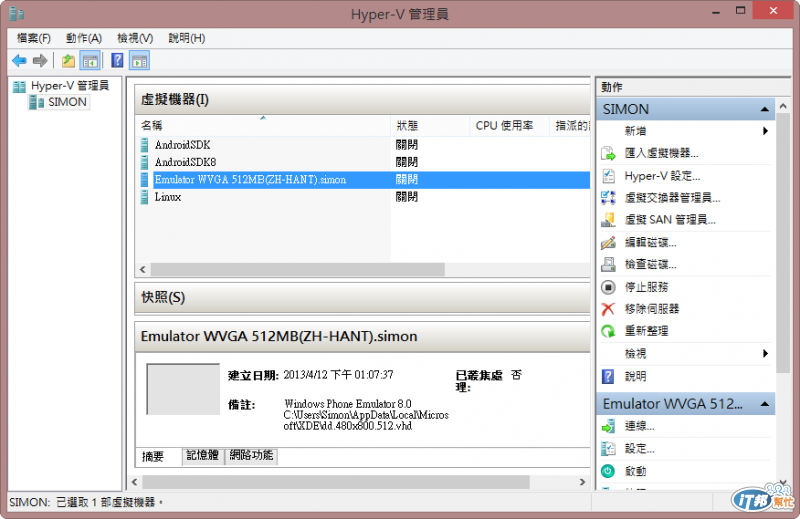Screen dimensions: 800x519
Task: Expand the 檢視 submenu arrow in actions
Action: click(x=765, y=354)
